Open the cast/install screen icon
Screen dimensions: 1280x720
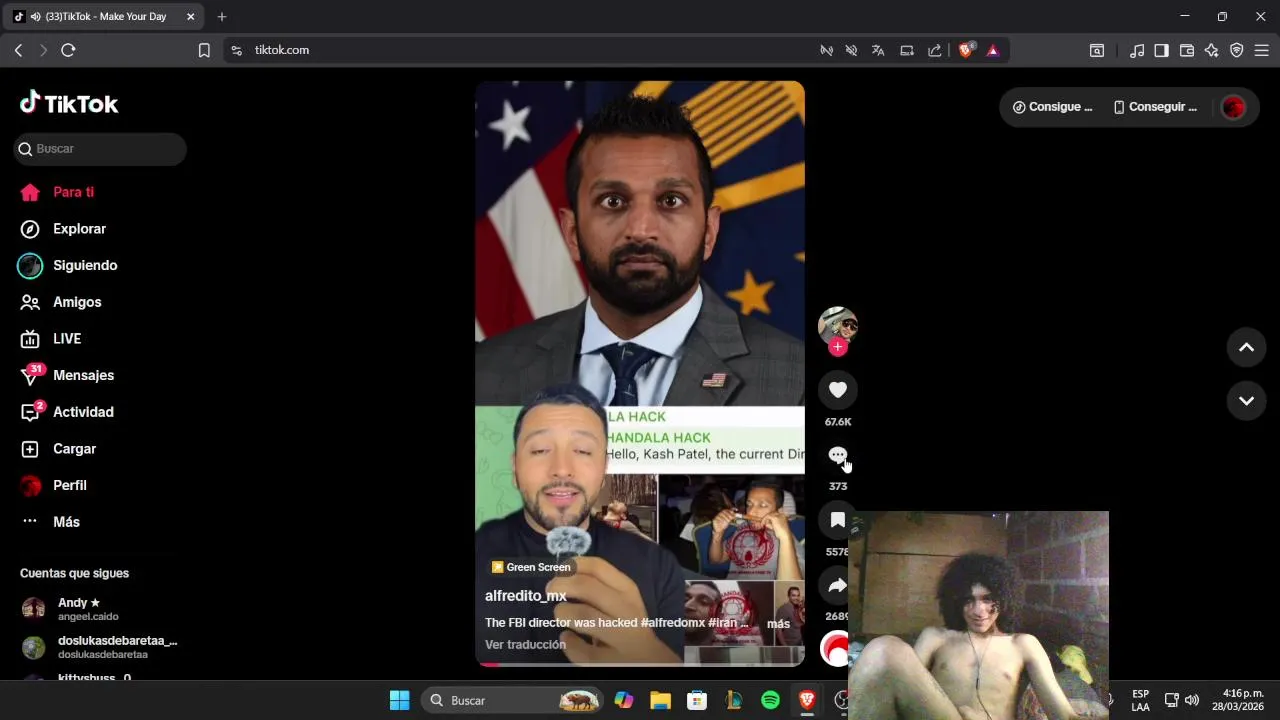(x=907, y=50)
